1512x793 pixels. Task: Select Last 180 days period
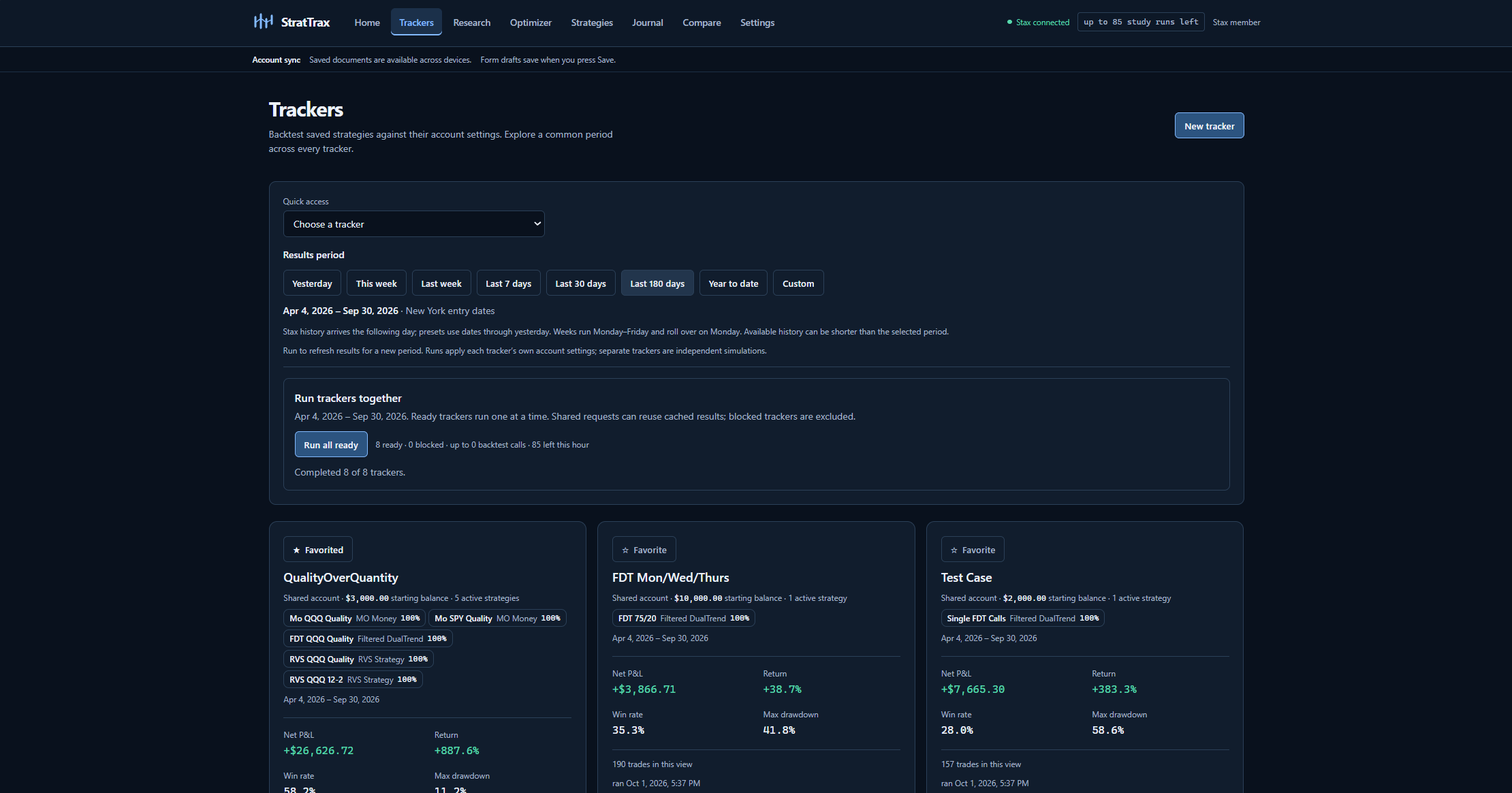[657, 283]
